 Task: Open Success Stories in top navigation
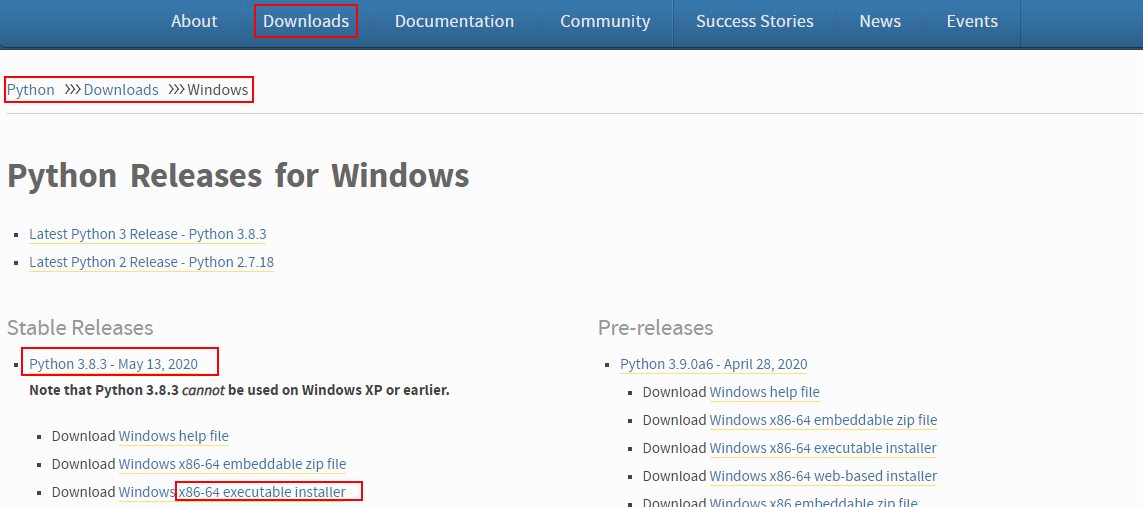754,21
